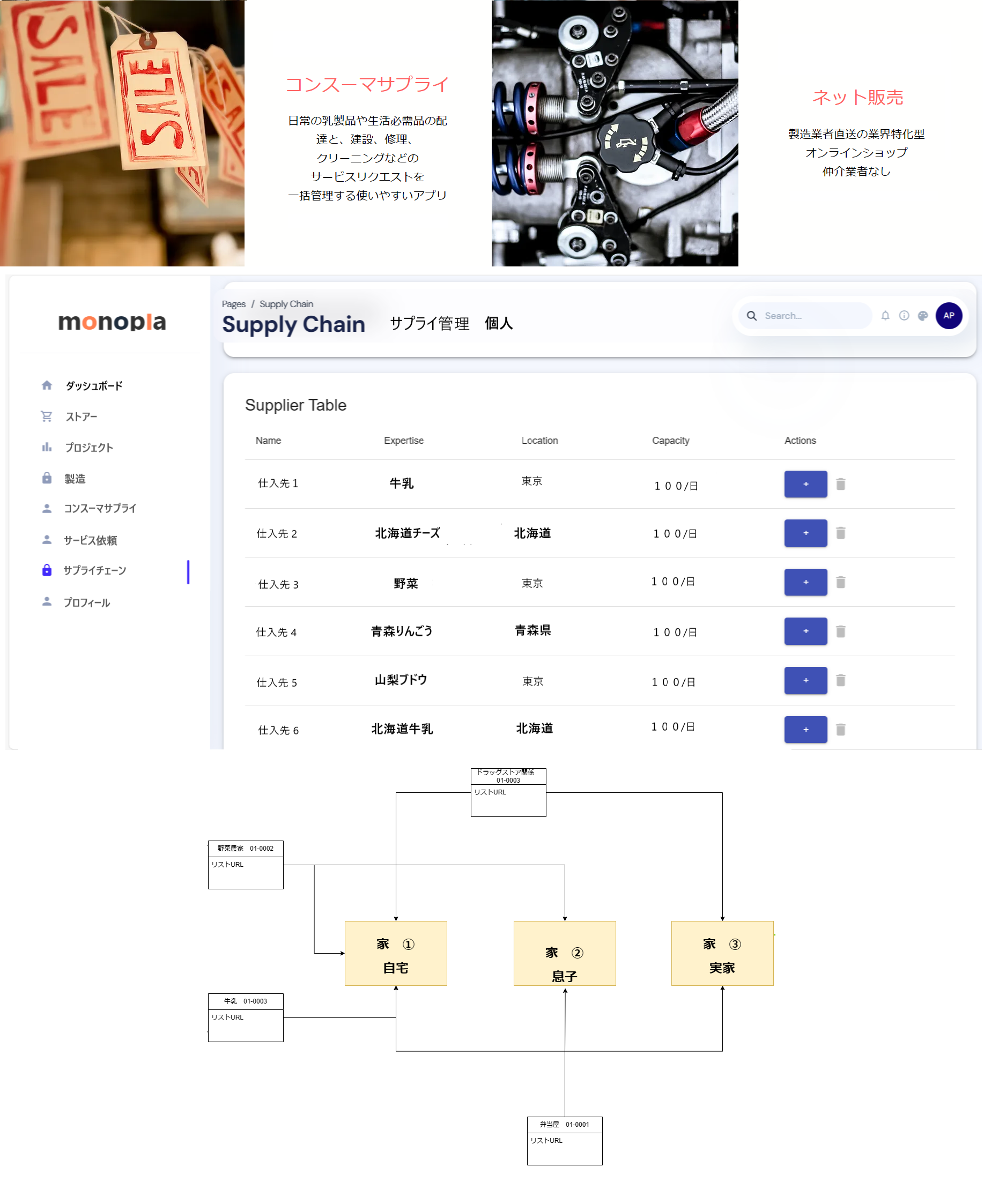
Task: Click the color palette theme icon
Action: coord(924,316)
